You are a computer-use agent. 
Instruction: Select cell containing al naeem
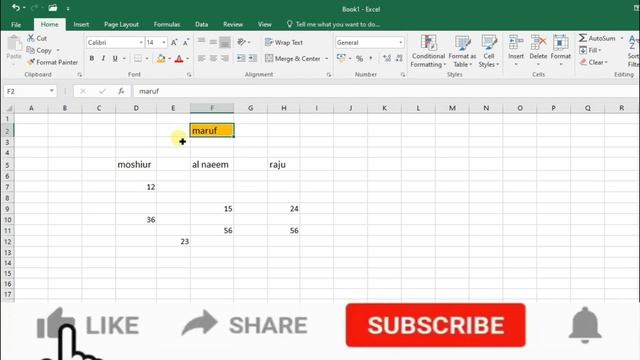(x=212, y=164)
